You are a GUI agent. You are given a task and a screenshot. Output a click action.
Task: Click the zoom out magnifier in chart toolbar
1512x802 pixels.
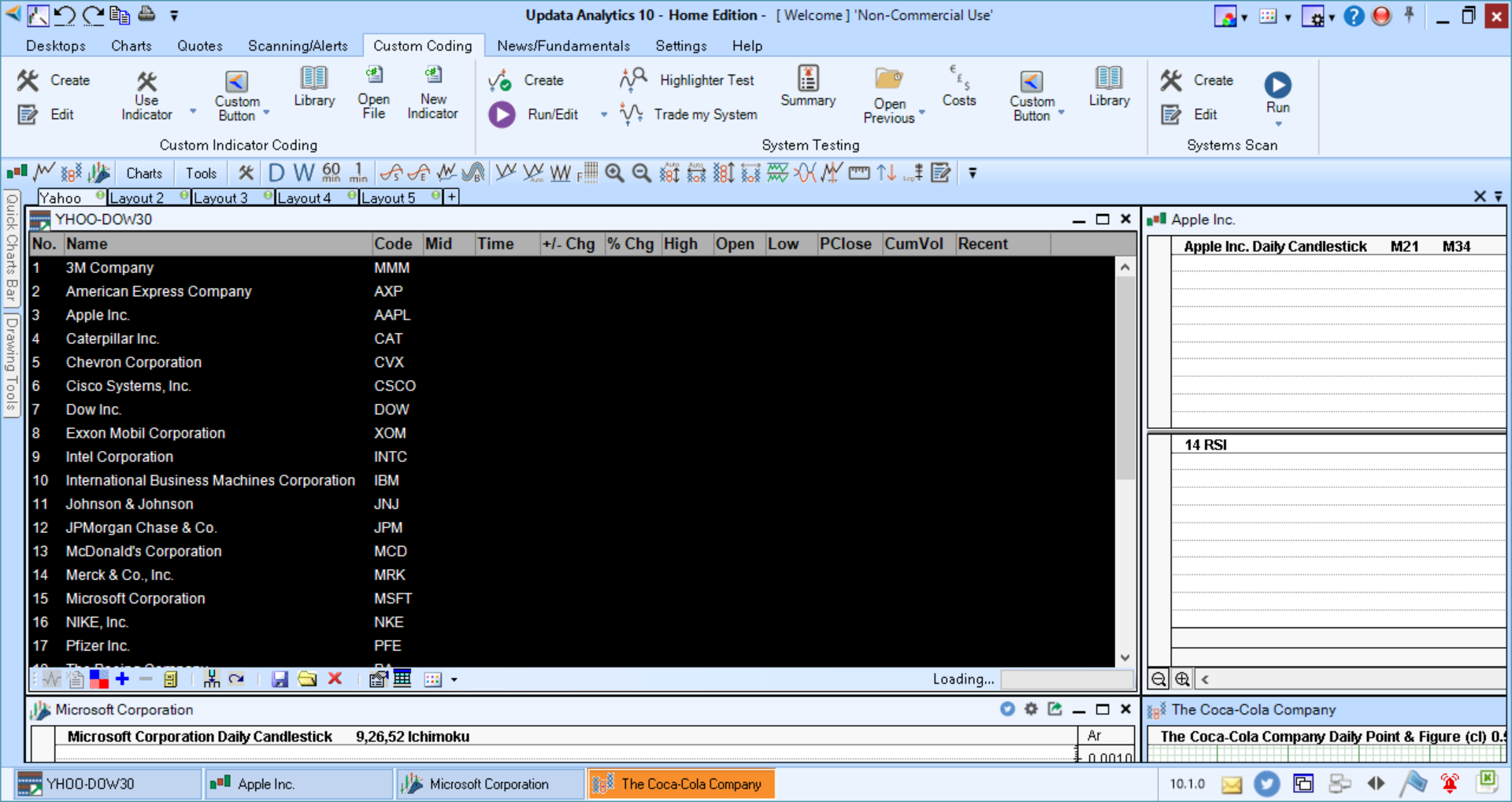642,173
